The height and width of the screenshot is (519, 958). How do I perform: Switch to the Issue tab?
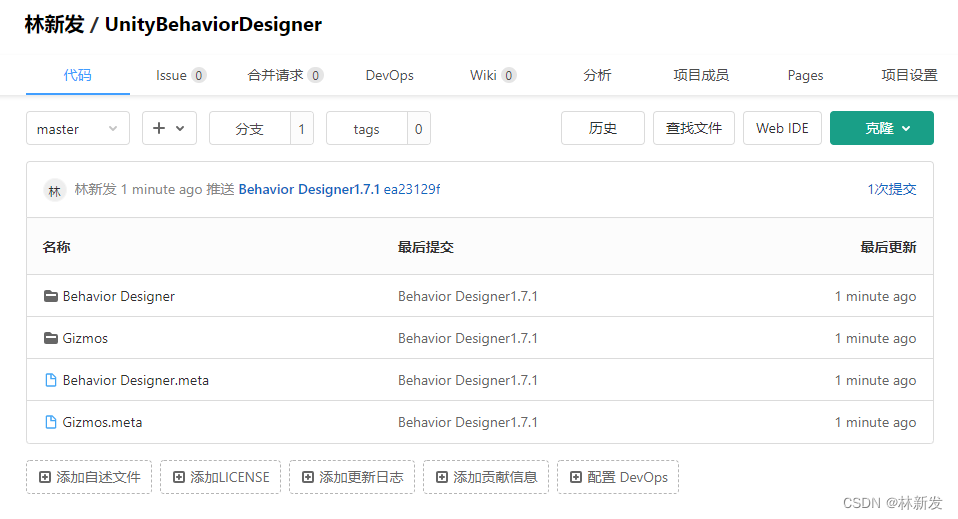(180, 75)
